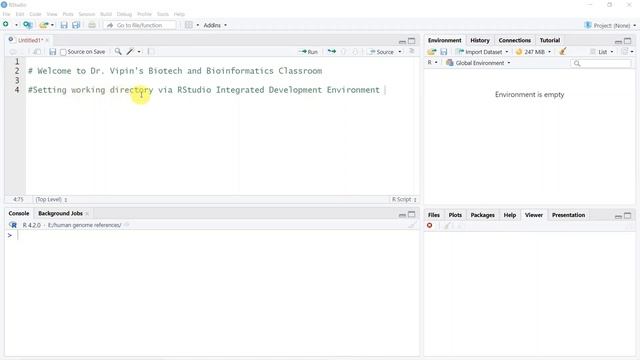Select the Background Jobs tab
This screenshot has width=640, height=360.
coord(60,213)
